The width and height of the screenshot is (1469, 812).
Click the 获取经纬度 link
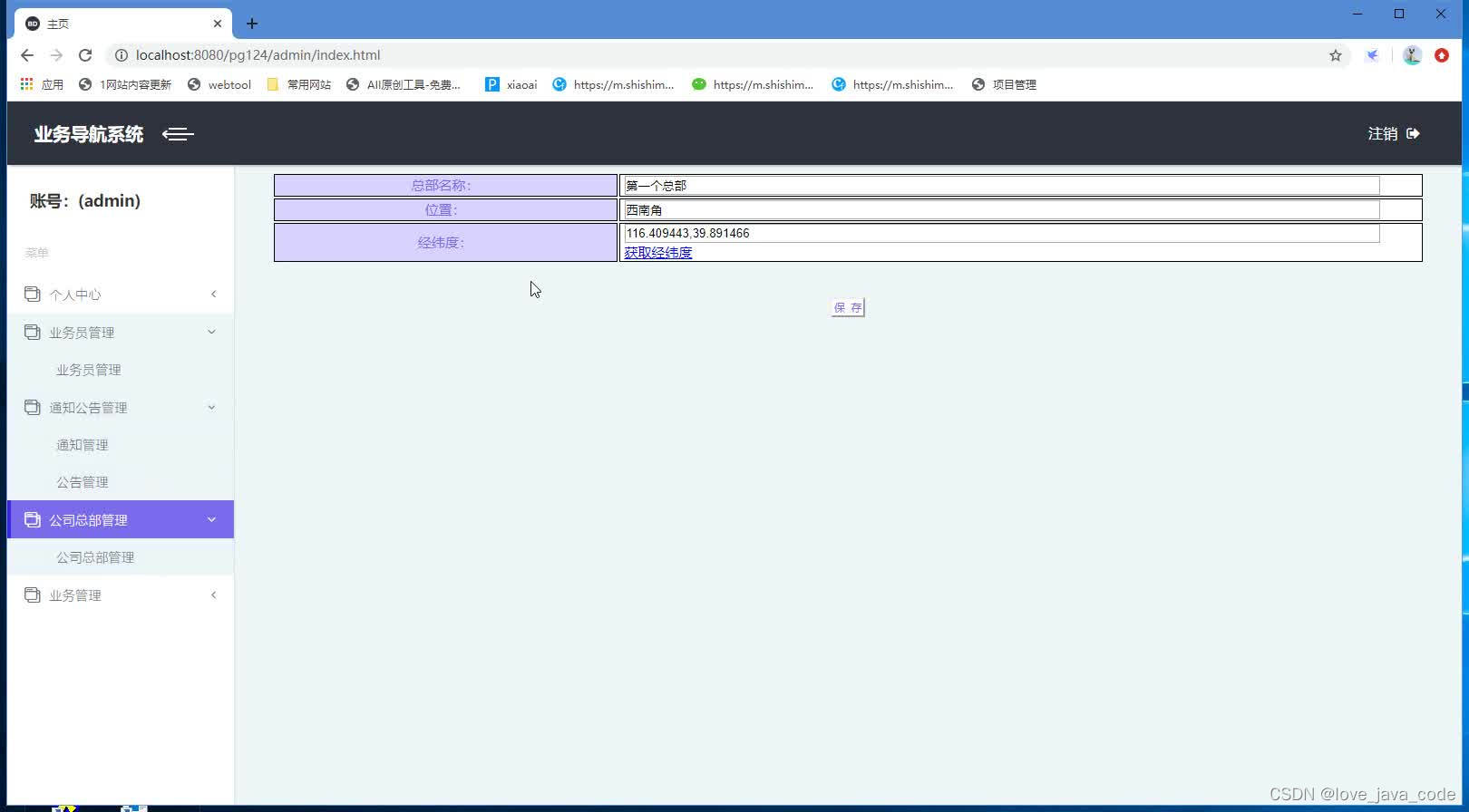pyautogui.click(x=658, y=253)
